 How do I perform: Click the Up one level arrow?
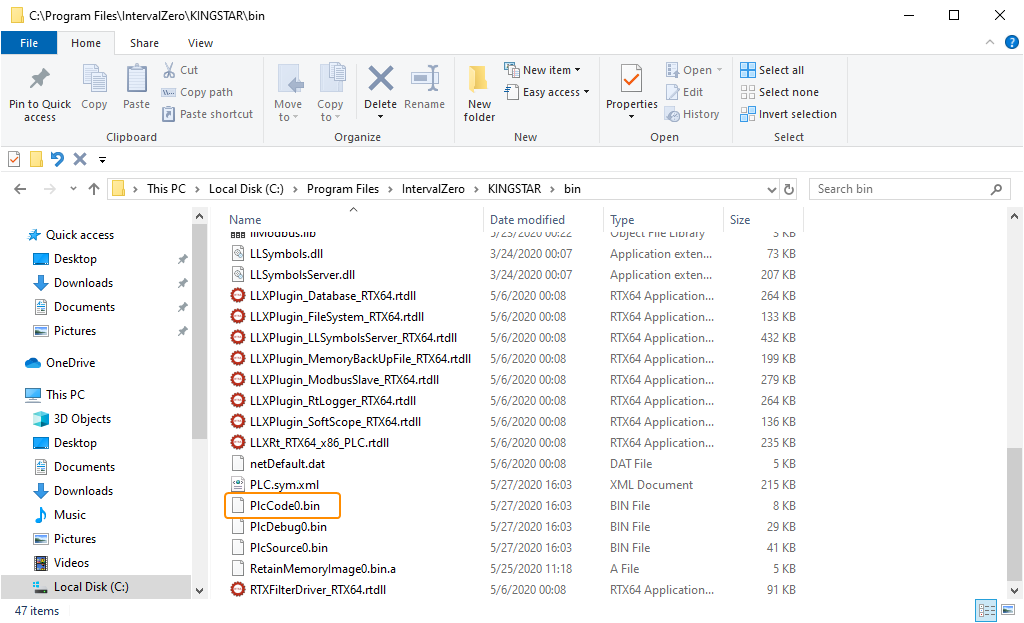(x=94, y=189)
